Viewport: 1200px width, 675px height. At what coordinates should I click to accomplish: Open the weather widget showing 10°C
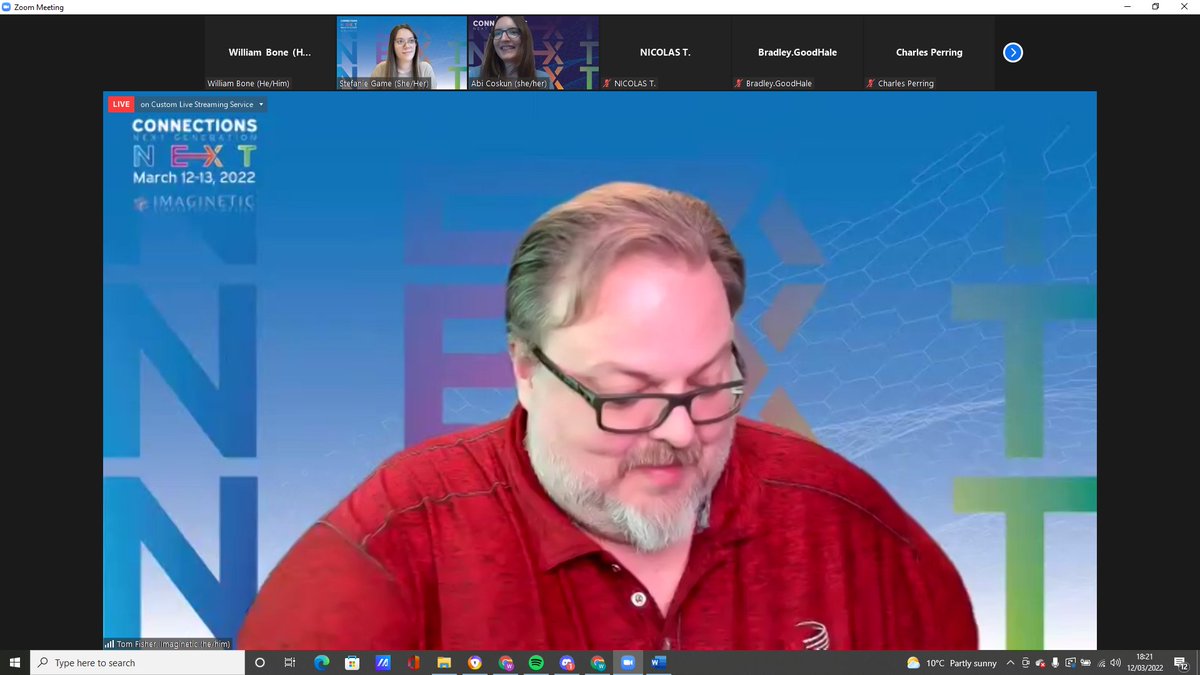click(x=952, y=663)
